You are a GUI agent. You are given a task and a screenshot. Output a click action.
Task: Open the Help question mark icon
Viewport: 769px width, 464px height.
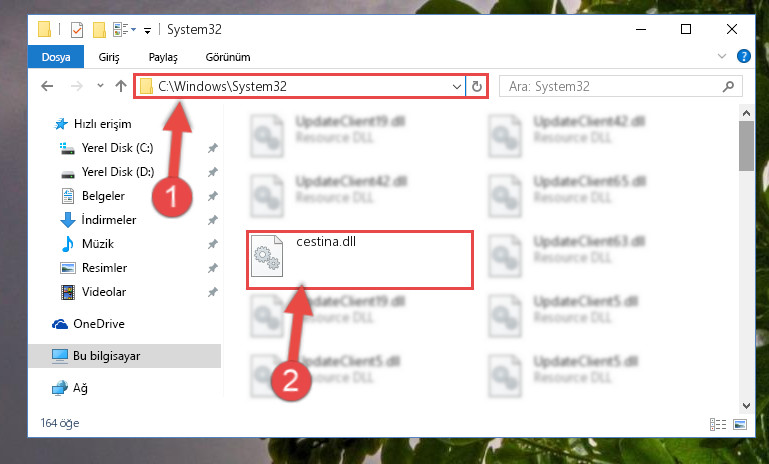[743, 56]
